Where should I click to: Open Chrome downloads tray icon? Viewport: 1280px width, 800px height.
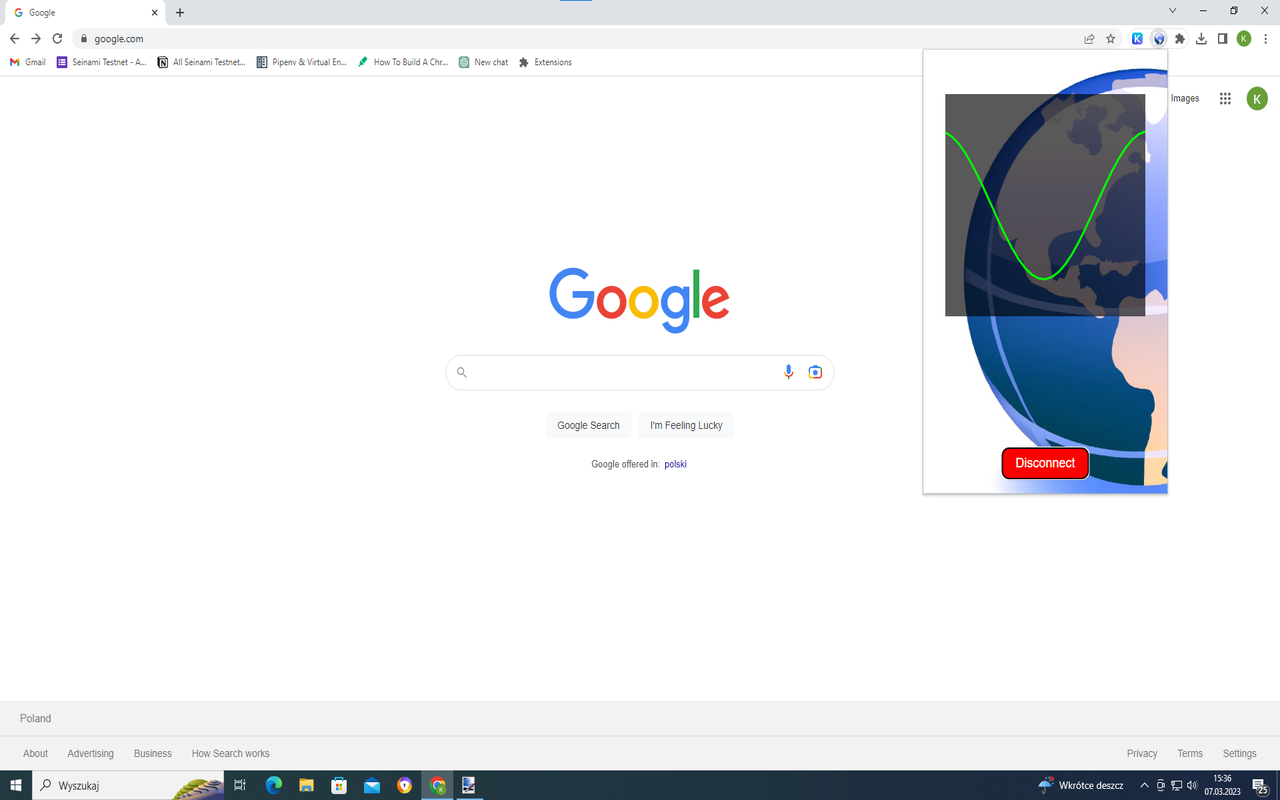1201,39
